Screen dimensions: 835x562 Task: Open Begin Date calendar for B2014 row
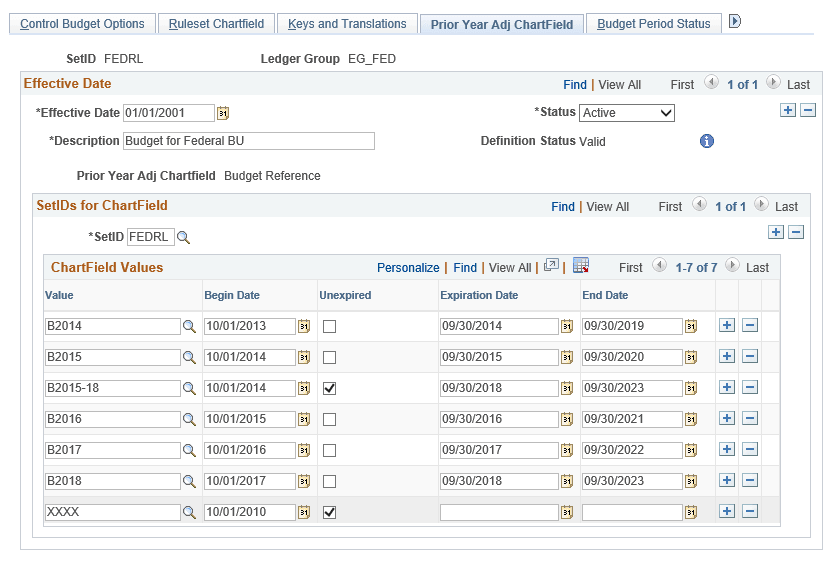pyautogui.click(x=304, y=326)
